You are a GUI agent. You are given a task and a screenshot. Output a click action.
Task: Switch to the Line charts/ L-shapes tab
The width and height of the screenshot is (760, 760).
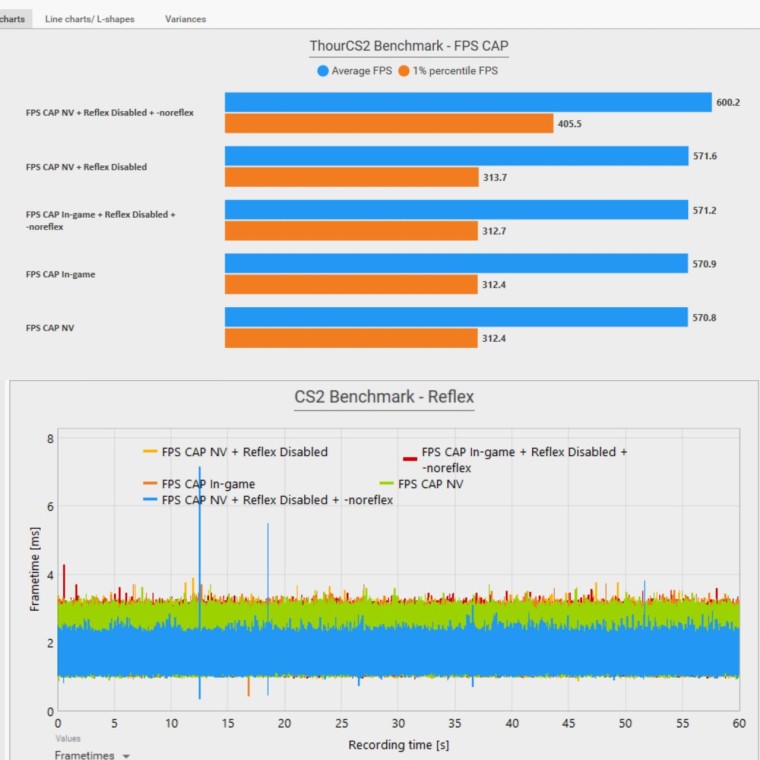[90, 19]
